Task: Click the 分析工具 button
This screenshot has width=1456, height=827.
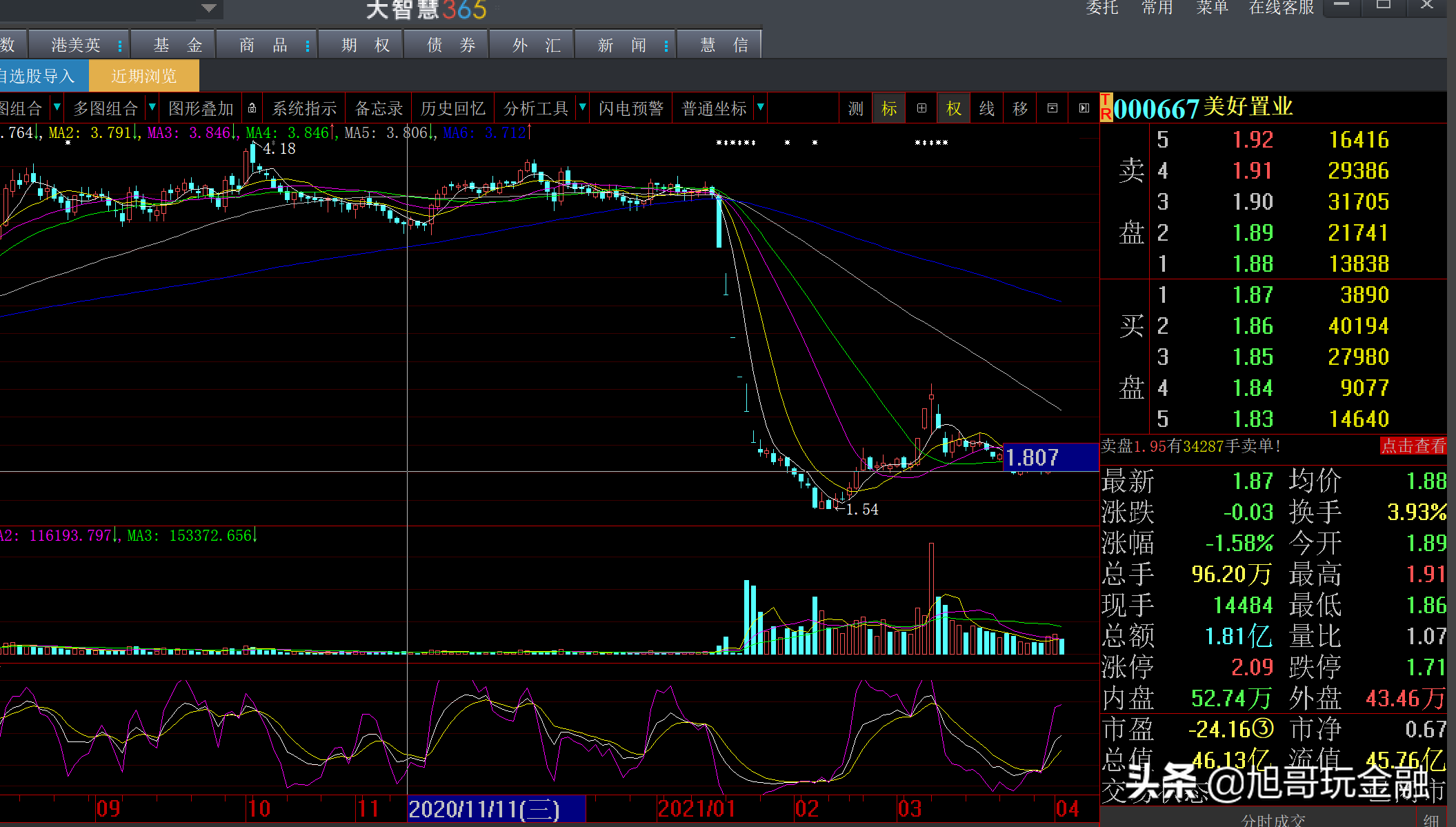Action: (x=536, y=108)
